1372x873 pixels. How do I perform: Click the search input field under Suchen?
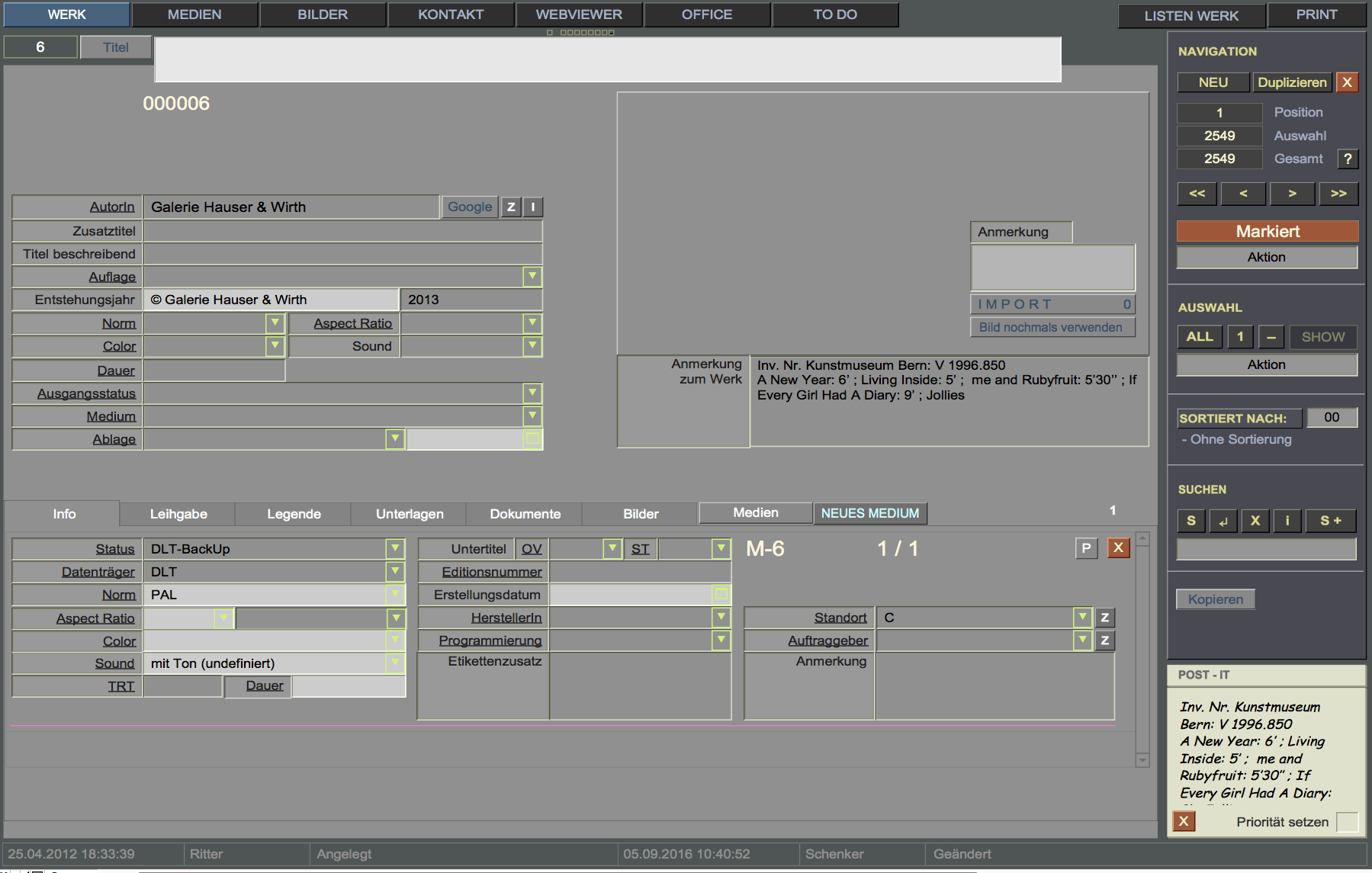pyautogui.click(x=1266, y=549)
